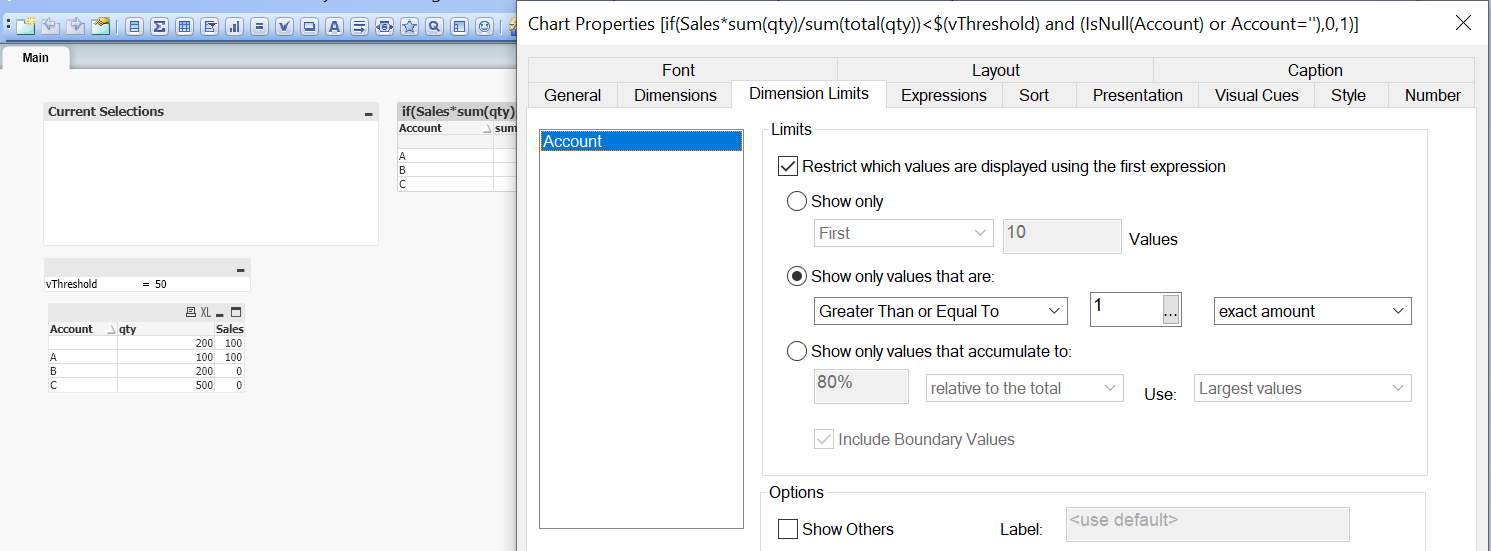
Task: Open the Visual Cues tab
Action: [x=1257, y=95]
